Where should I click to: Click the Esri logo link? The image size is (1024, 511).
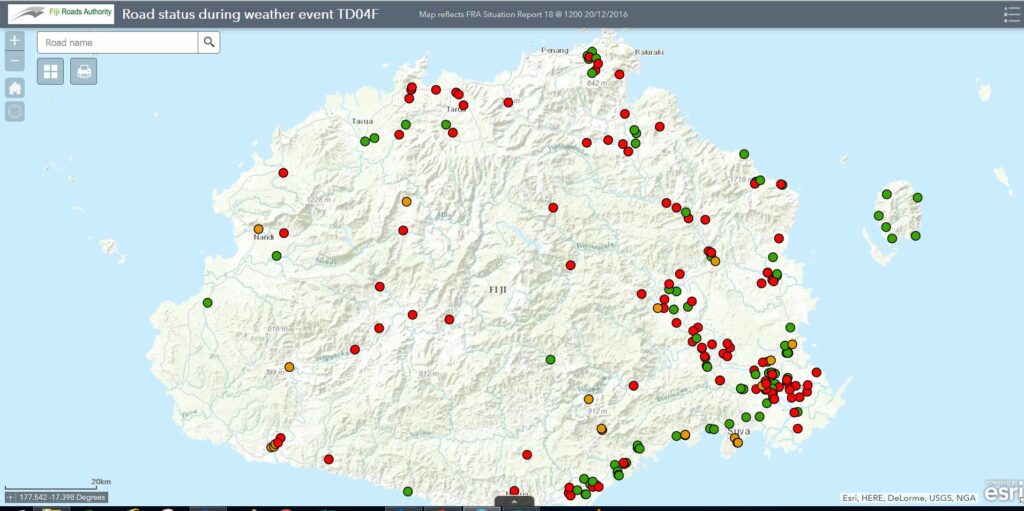point(1003,492)
